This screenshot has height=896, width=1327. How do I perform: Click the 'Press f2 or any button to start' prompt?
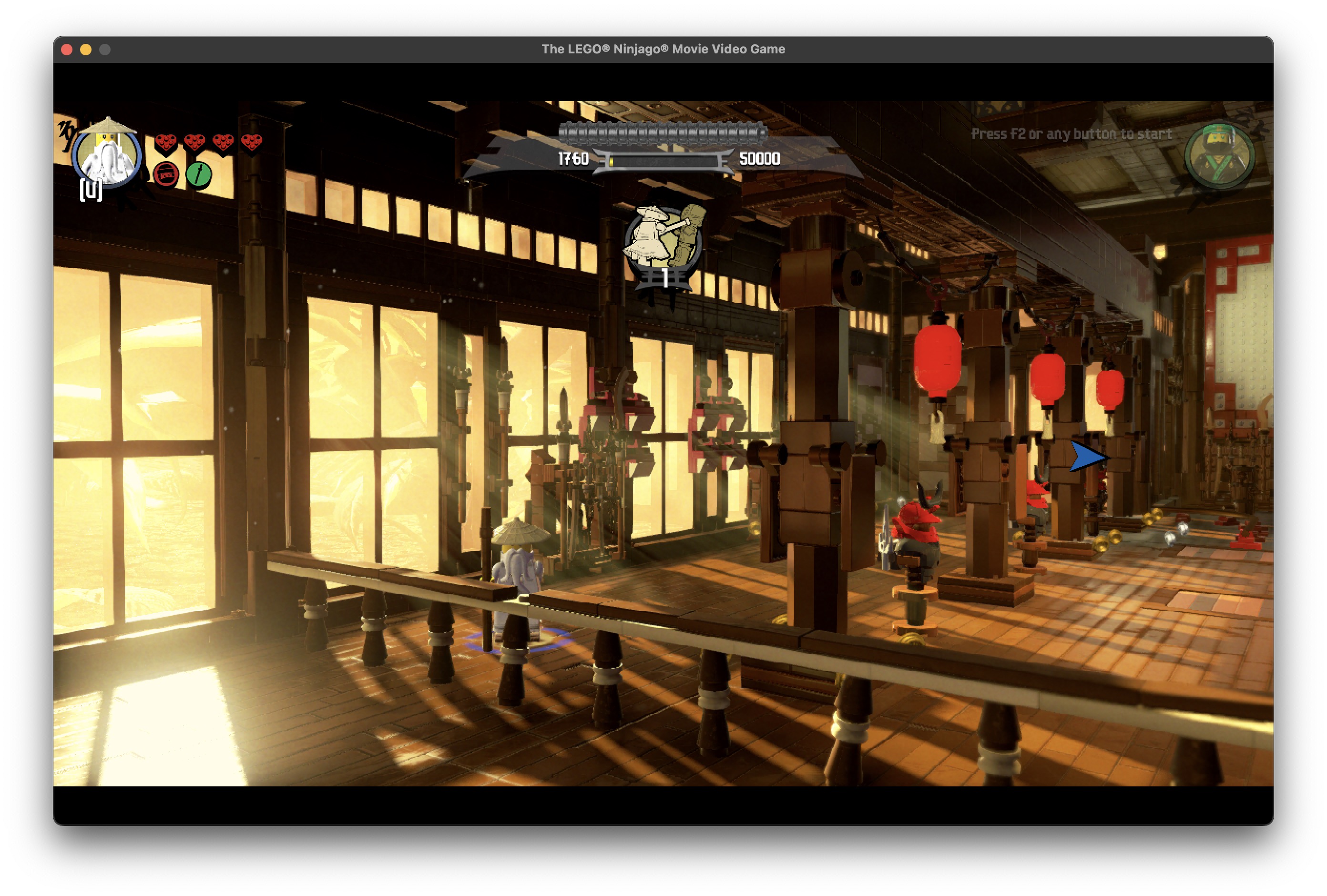click(x=1072, y=135)
